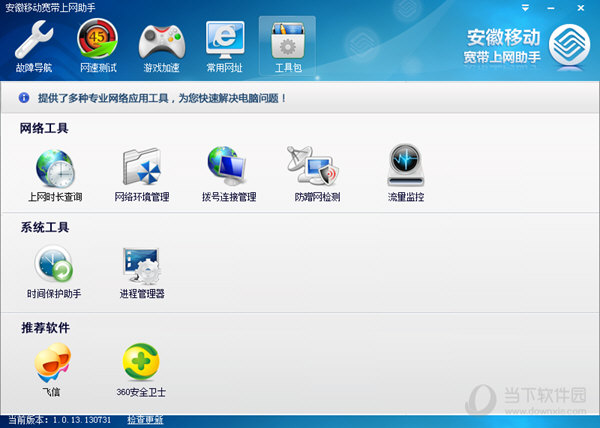Click the 检查更新 link
The image size is (600, 428).
coord(145,420)
